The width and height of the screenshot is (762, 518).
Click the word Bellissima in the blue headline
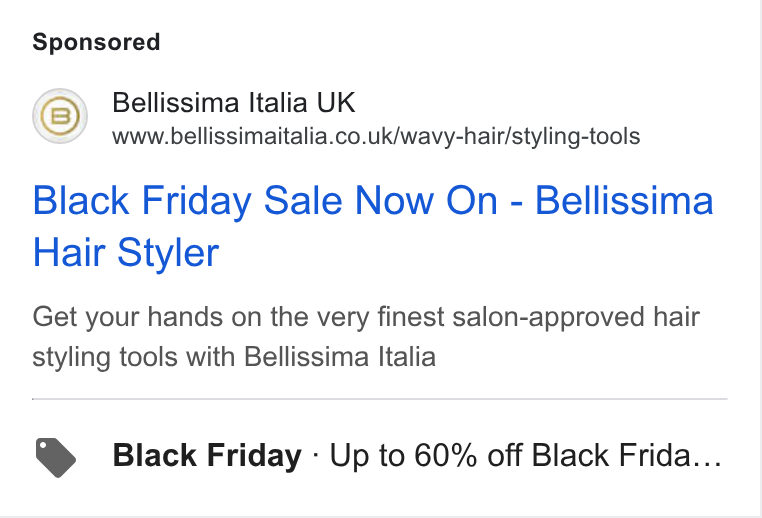(x=624, y=200)
